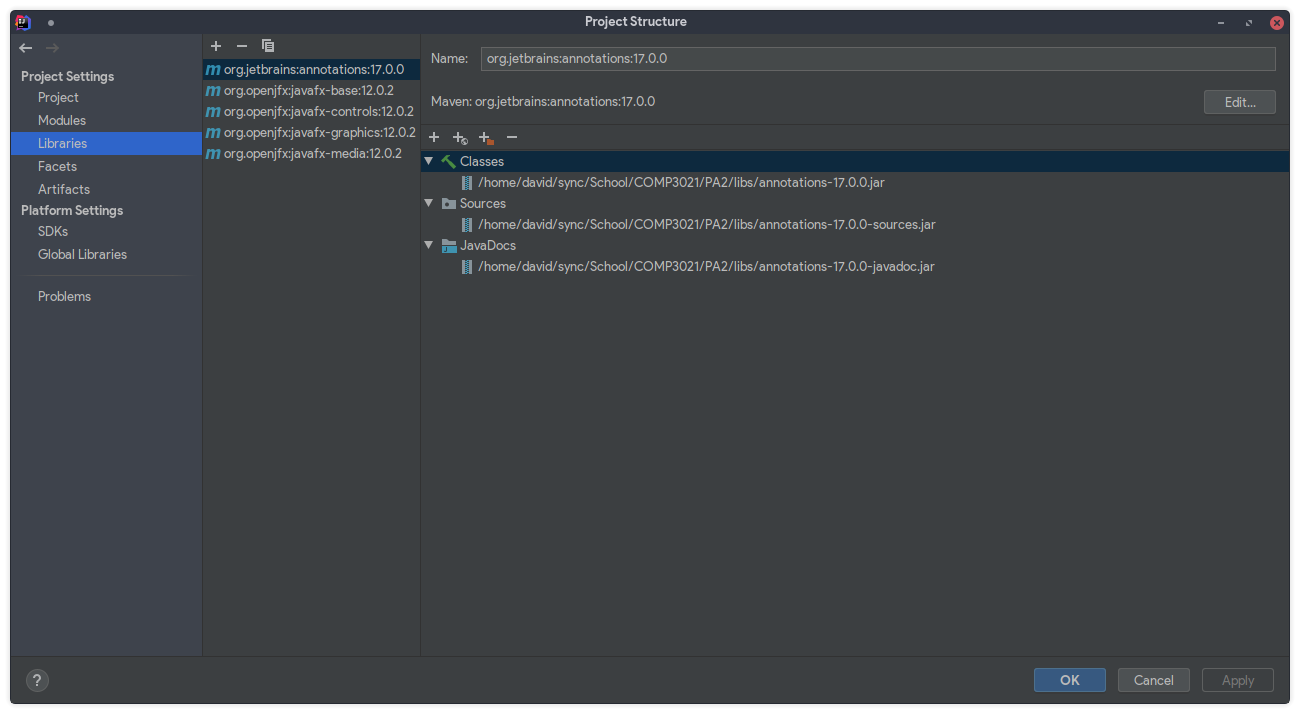This screenshot has height=714, width=1300.
Task: Select the libs/annotations-17.0.0.jar path
Action: click(681, 182)
